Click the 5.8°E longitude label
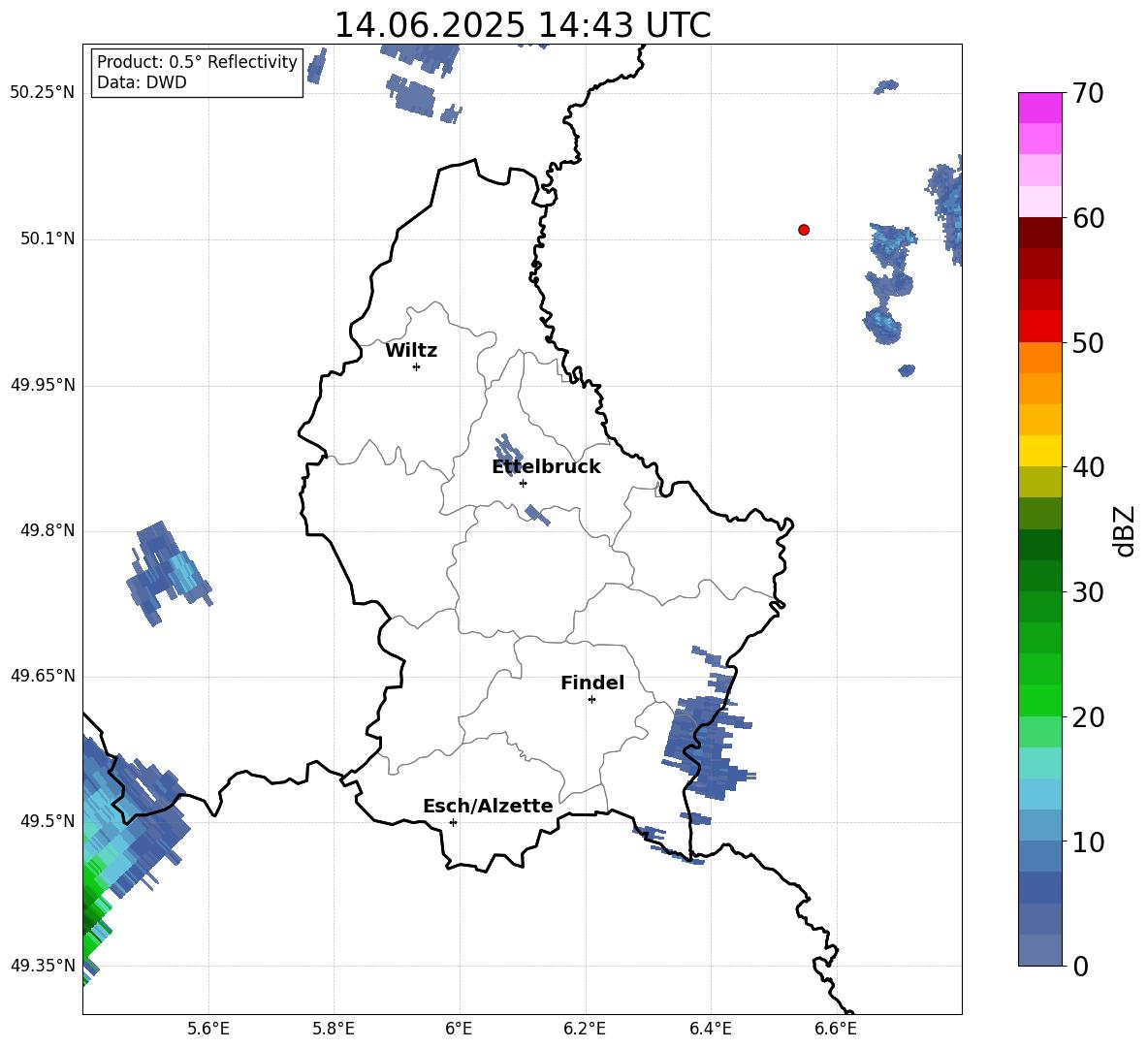 tap(334, 1029)
